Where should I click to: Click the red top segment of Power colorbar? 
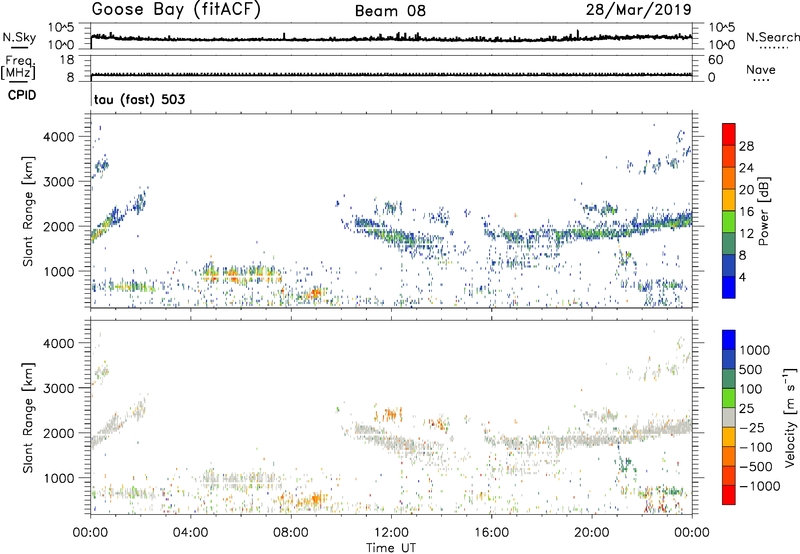coord(729,134)
